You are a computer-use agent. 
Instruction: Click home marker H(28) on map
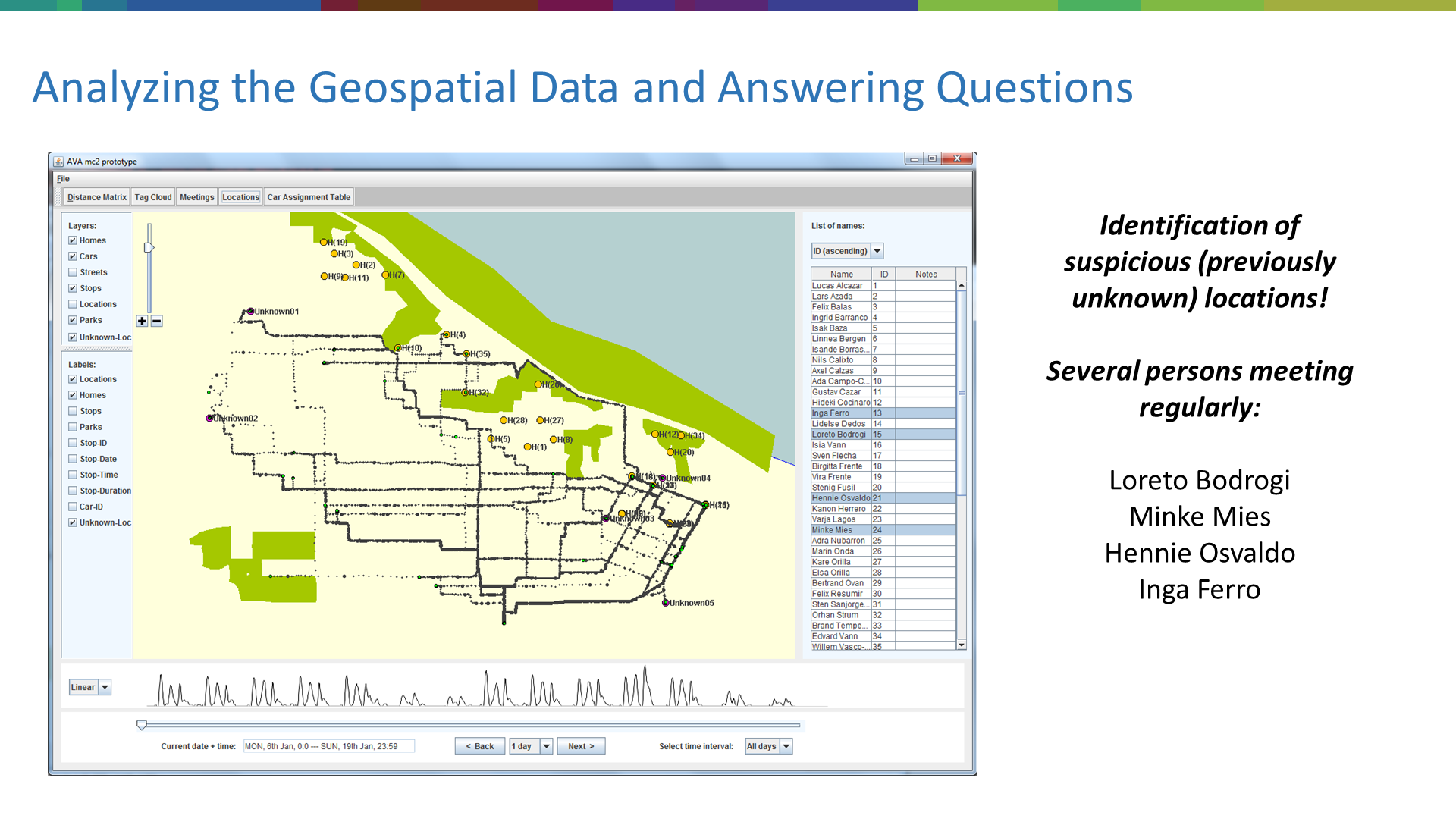point(503,420)
